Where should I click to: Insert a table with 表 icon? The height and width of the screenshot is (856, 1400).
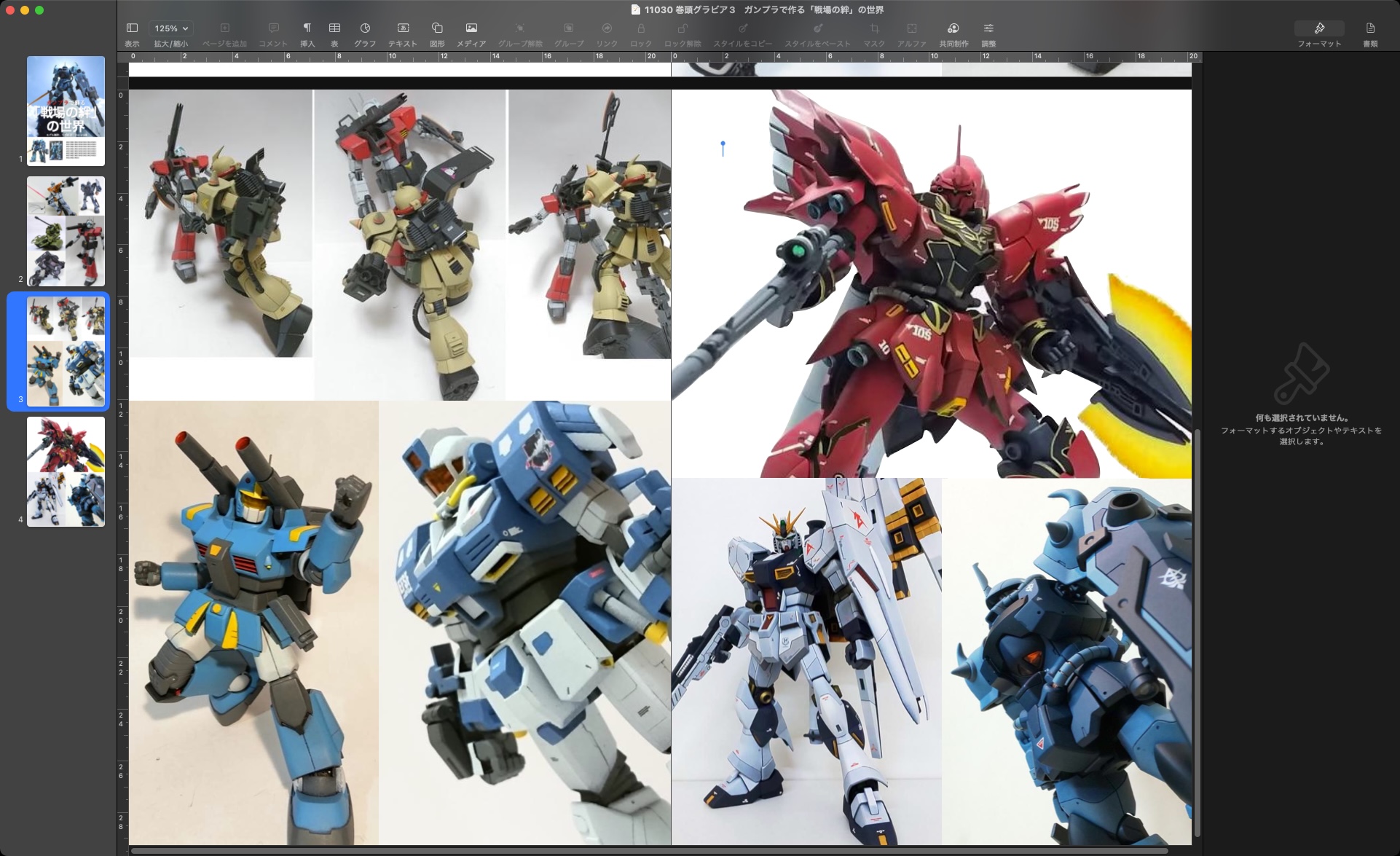[334, 28]
